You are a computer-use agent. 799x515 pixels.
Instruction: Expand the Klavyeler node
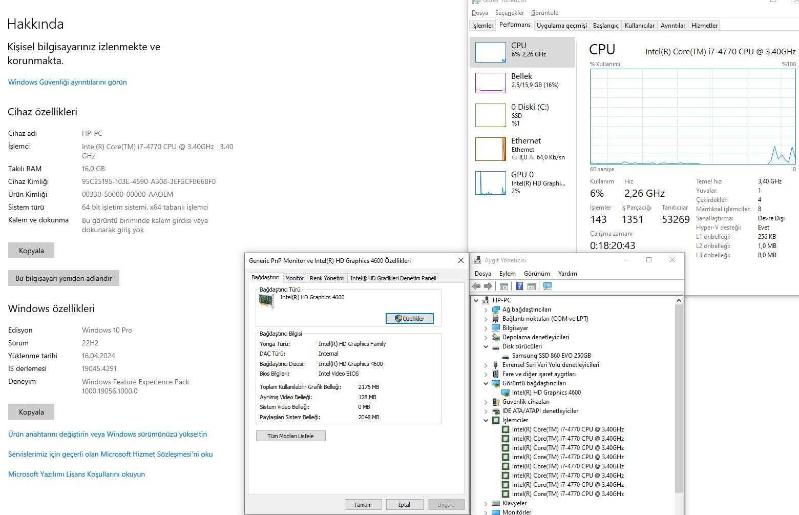pyautogui.click(x=486, y=503)
